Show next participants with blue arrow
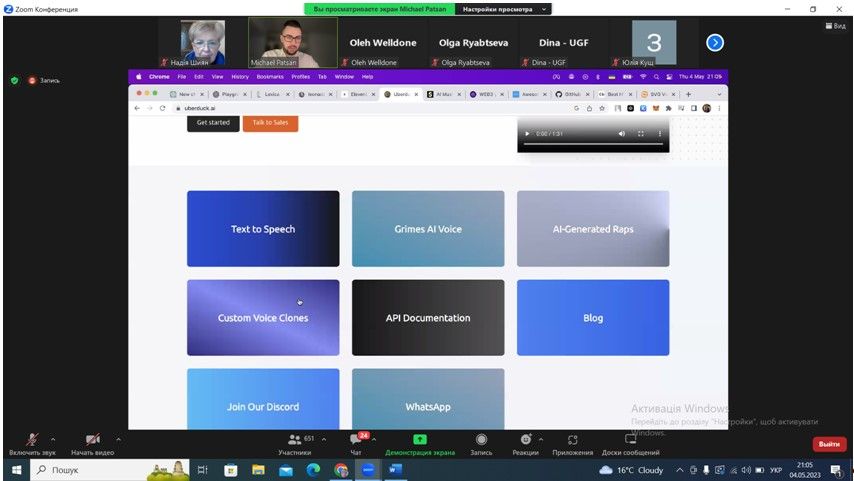 tap(715, 42)
